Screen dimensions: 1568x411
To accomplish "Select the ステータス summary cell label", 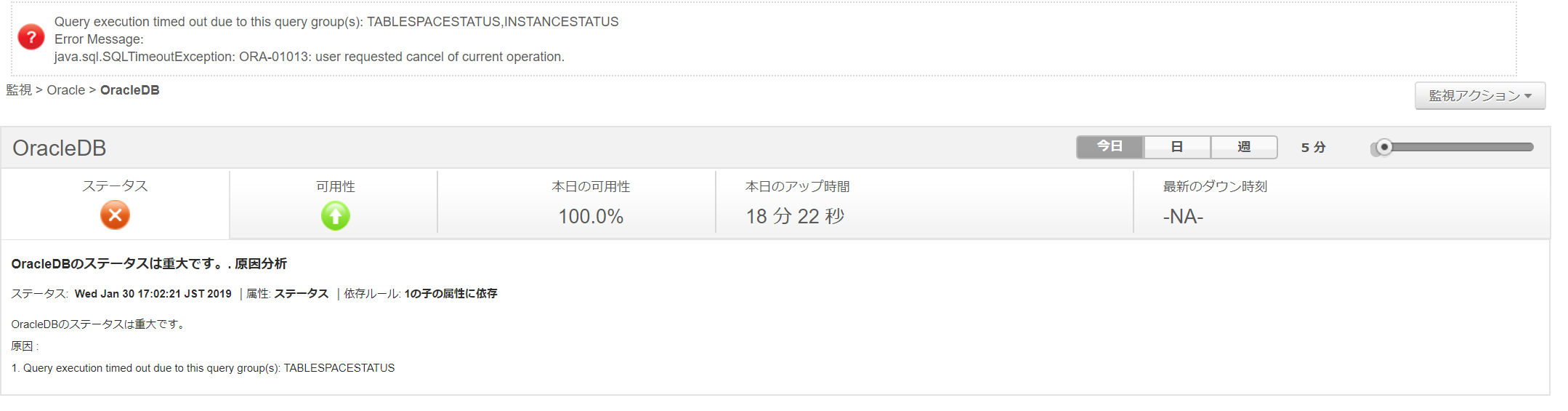I will [x=115, y=186].
